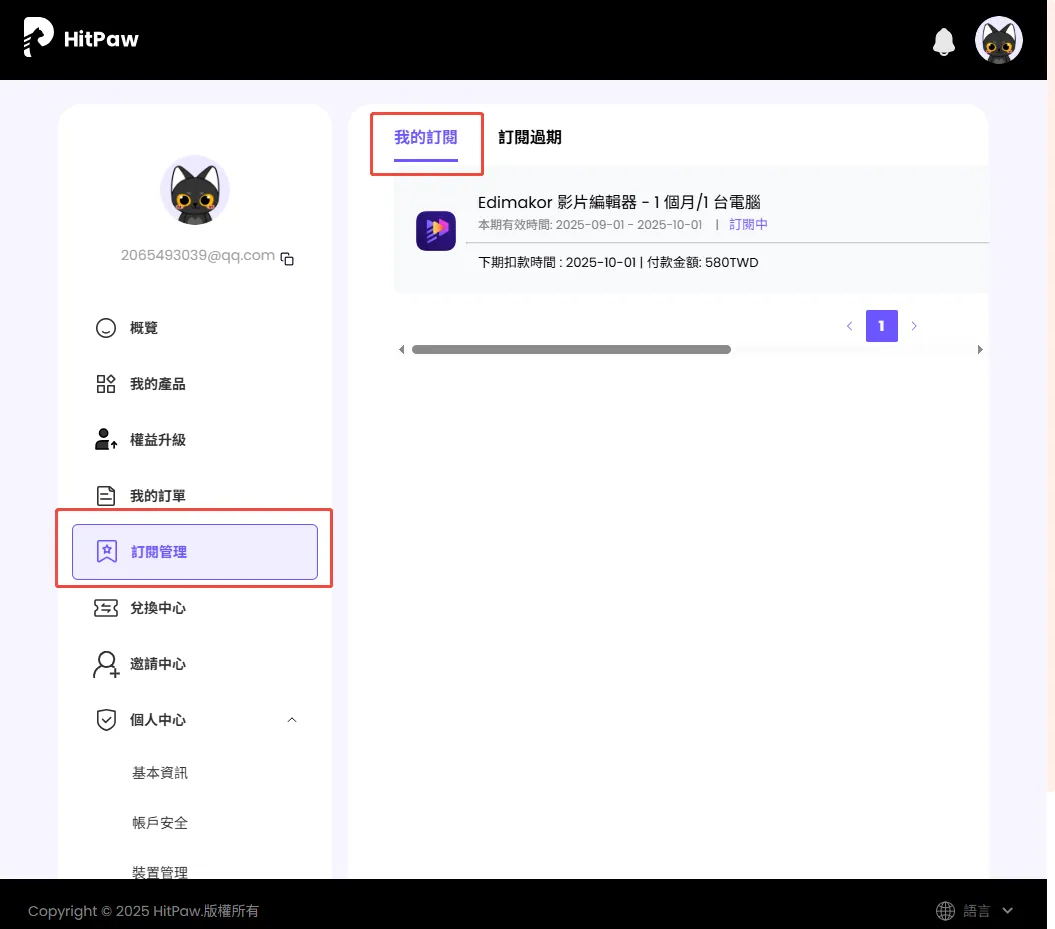
Task: Switch to the 訂閱過期 tab
Action: [x=530, y=138]
